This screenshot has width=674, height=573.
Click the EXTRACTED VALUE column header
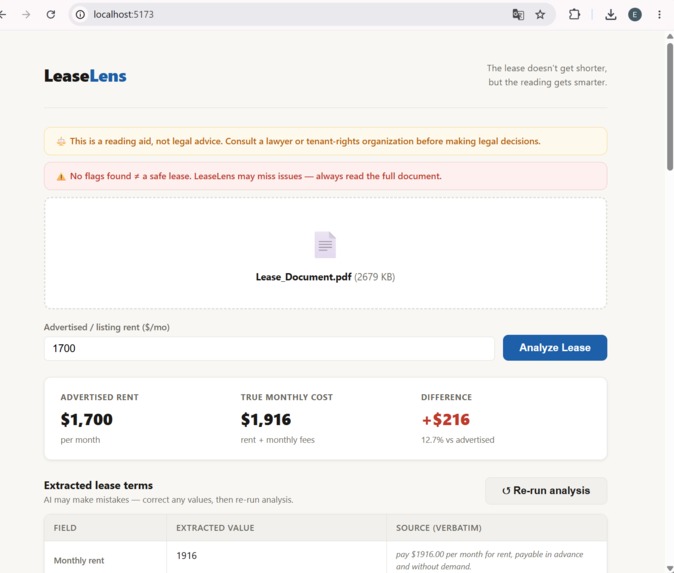tap(215, 528)
